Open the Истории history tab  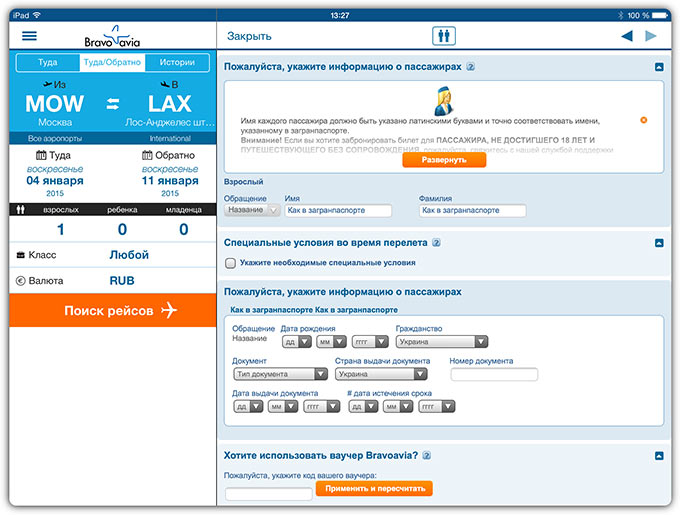click(x=177, y=62)
